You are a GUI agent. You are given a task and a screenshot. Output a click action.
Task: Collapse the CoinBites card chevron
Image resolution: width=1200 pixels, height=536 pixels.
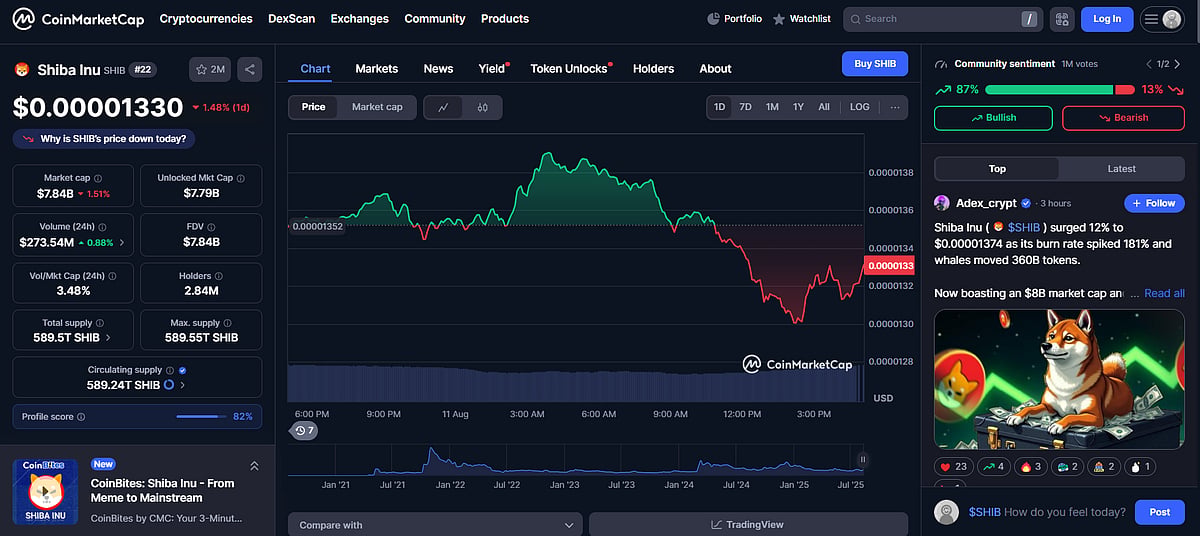pyautogui.click(x=254, y=466)
